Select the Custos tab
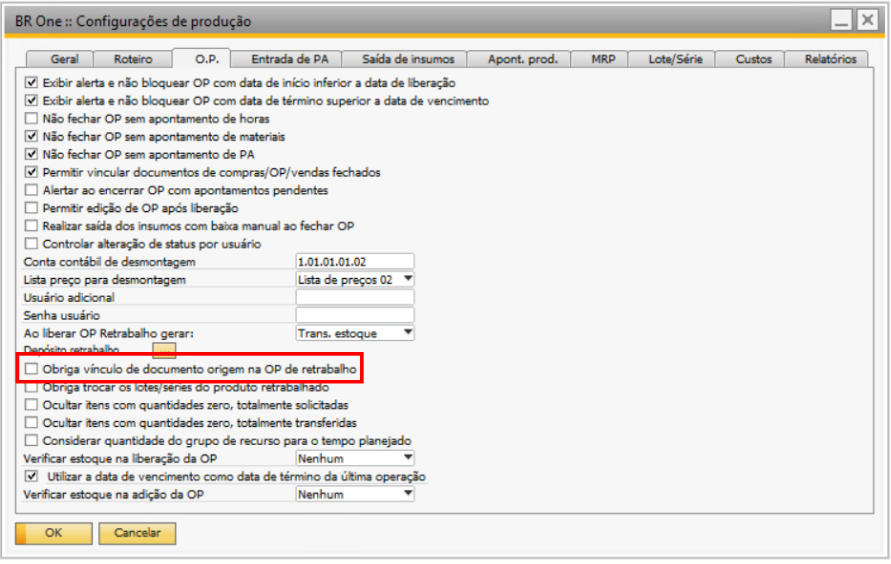 click(753, 59)
